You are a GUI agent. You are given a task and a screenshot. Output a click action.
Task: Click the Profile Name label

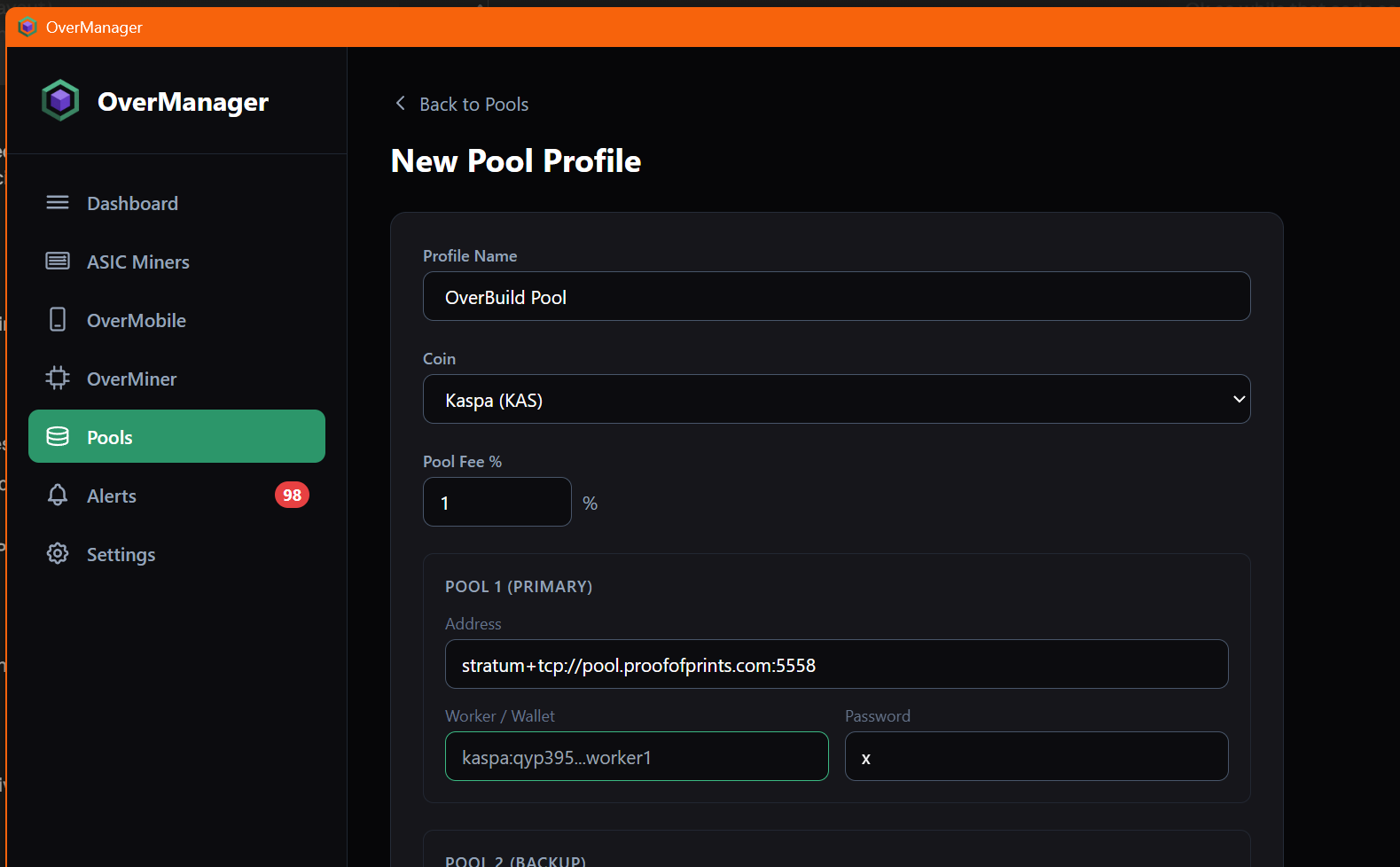tap(470, 256)
